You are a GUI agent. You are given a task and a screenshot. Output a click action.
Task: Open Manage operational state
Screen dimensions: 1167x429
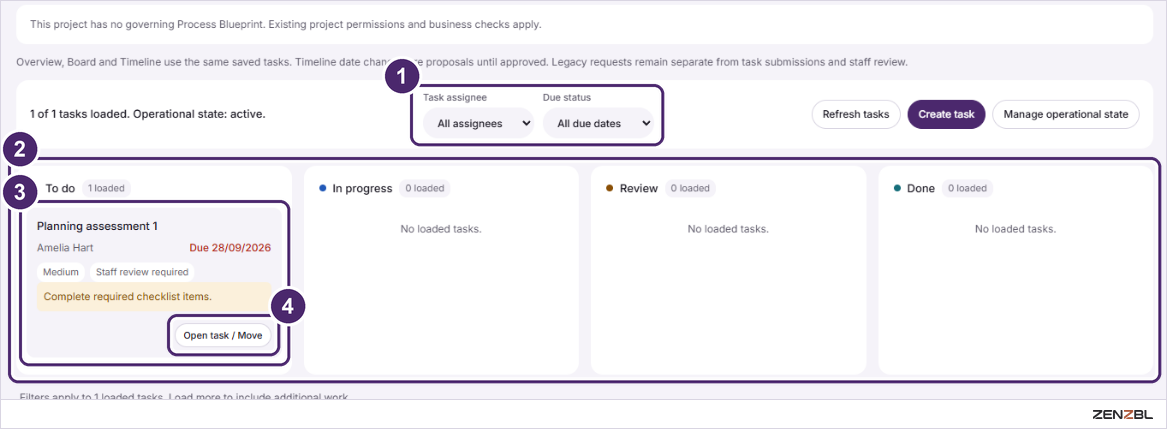[x=1066, y=115]
